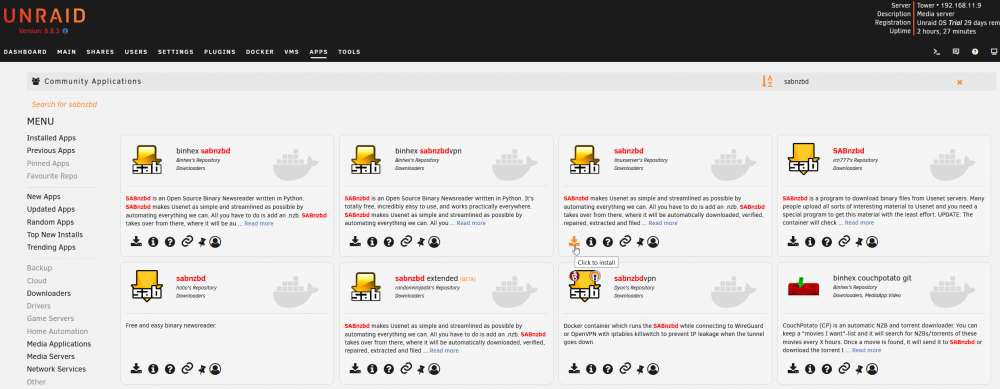
Task: Install Dyon's sabnzbdvpn app
Action: [574, 369]
